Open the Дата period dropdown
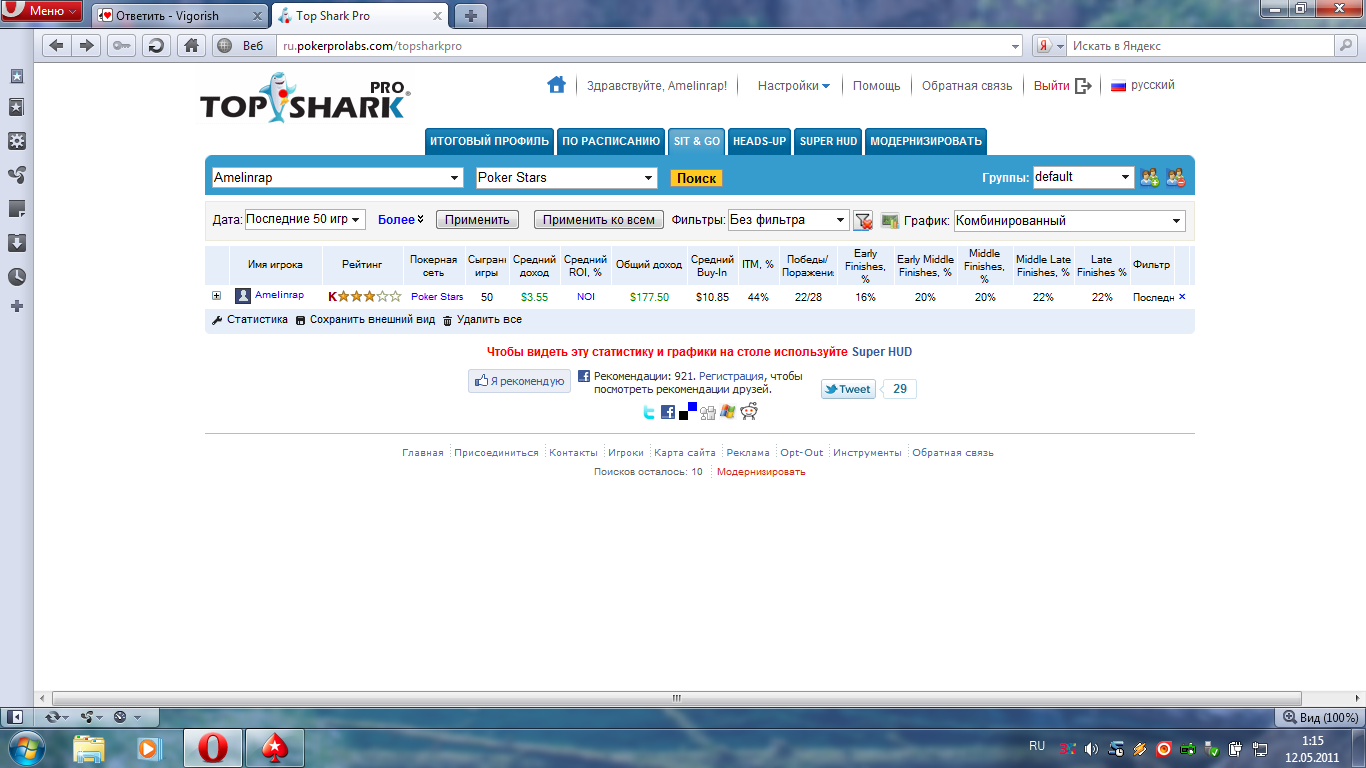 (x=305, y=220)
